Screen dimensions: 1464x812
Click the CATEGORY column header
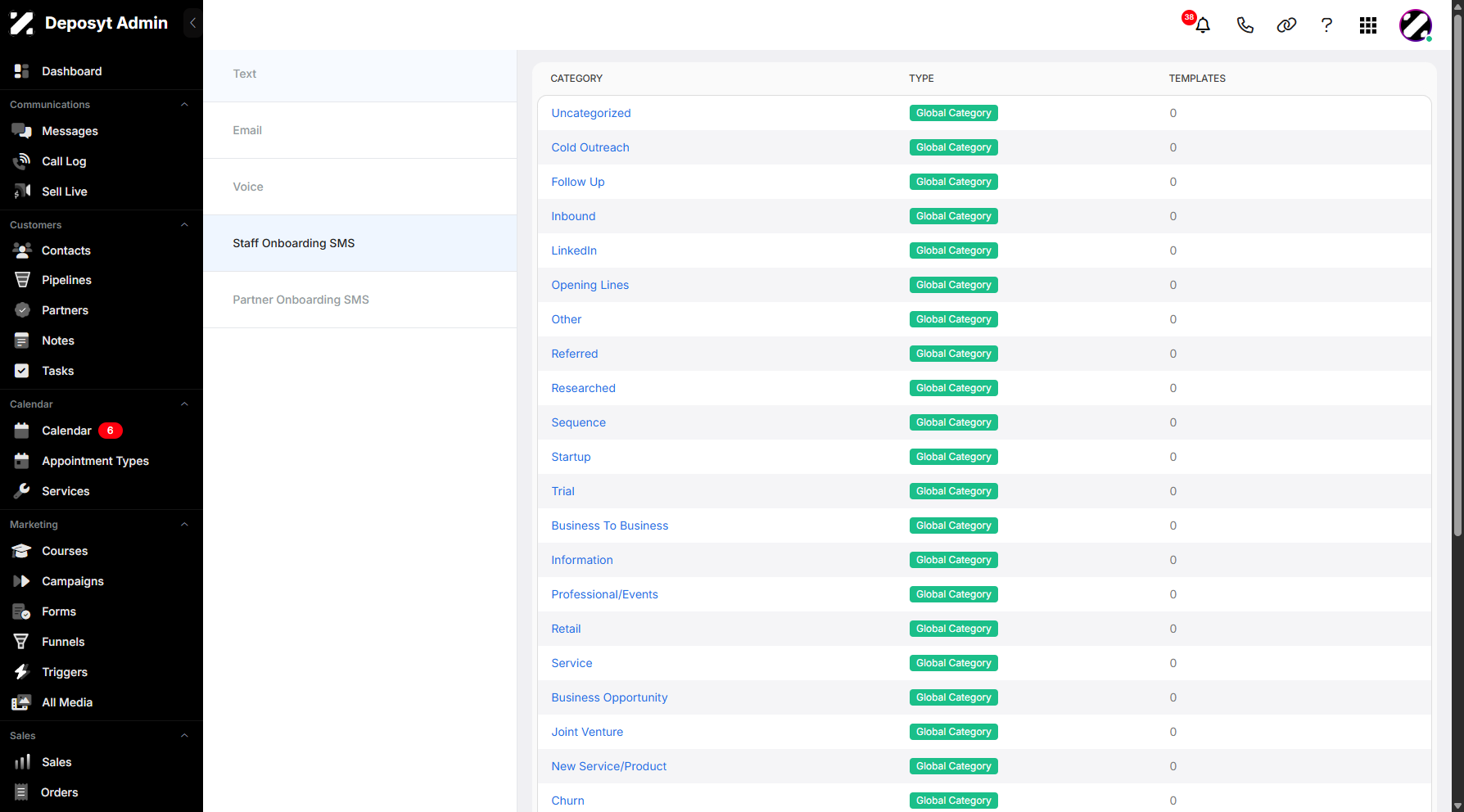tap(576, 79)
